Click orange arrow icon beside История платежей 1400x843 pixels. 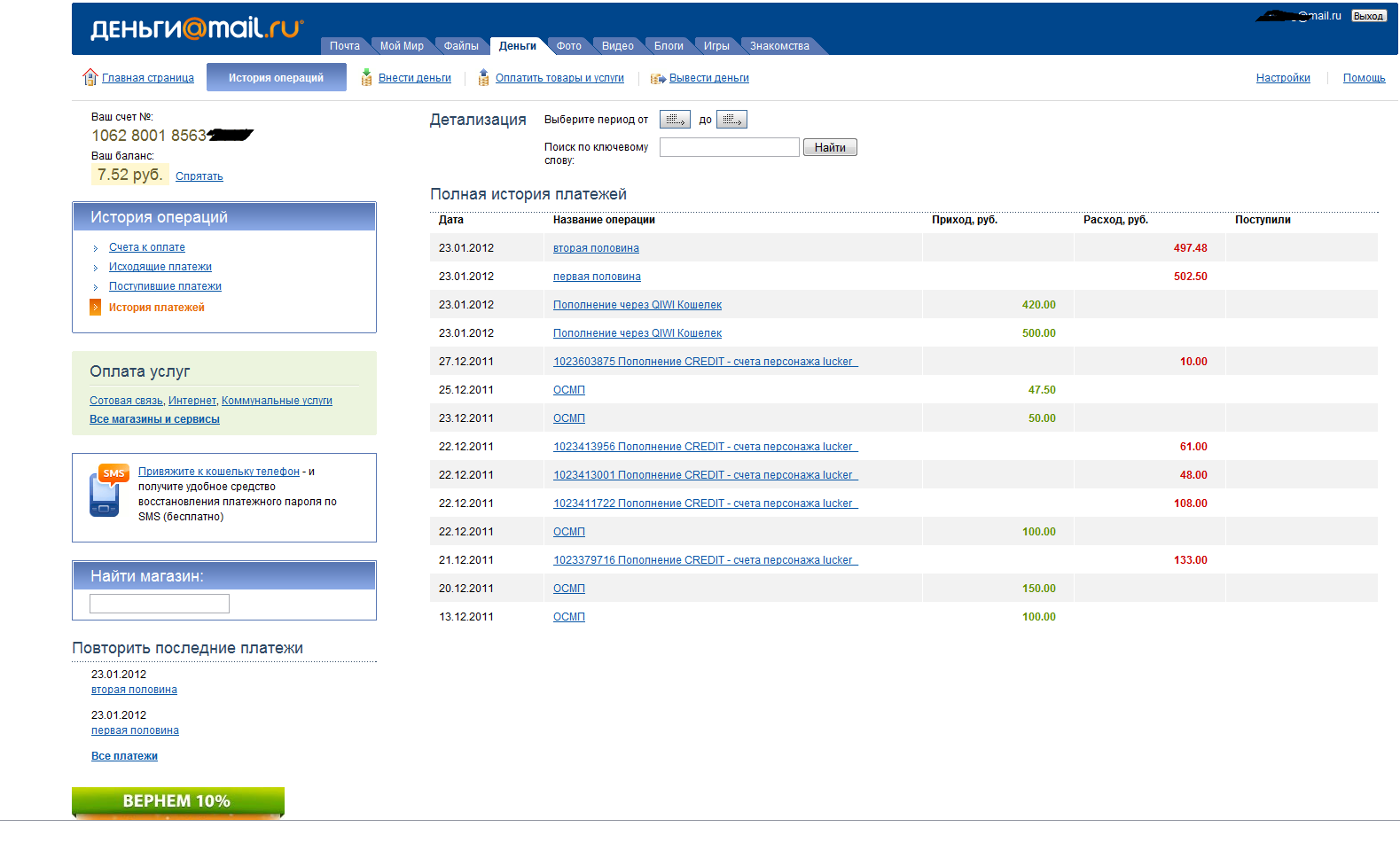[x=96, y=308]
